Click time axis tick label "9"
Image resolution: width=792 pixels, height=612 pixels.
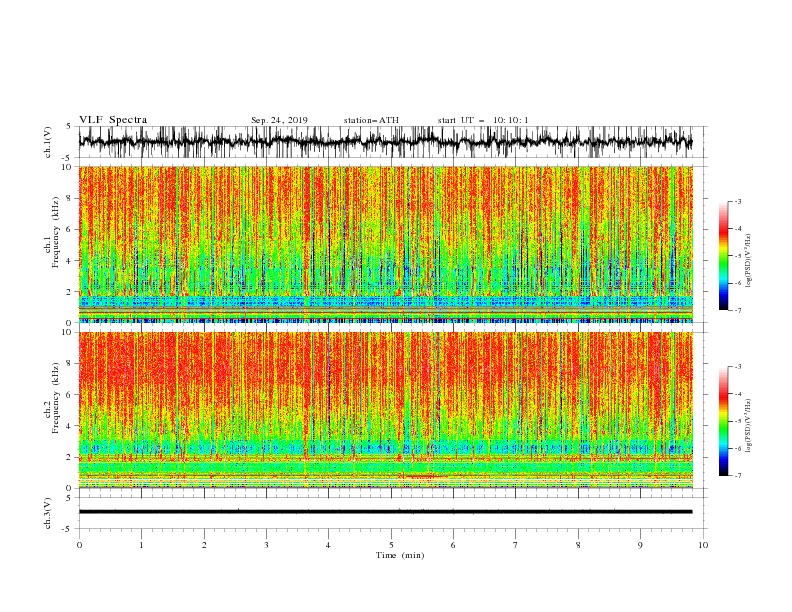[640, 545]
